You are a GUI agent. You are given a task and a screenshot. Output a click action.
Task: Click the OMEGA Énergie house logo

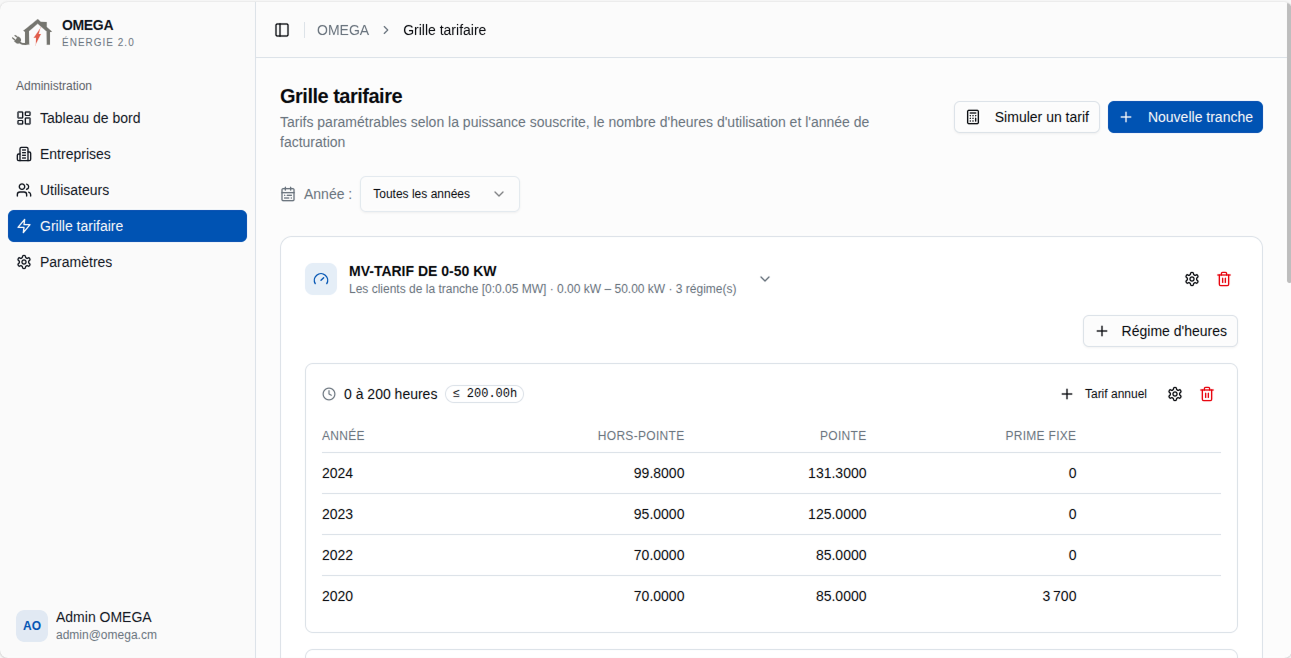click(31, 33)
